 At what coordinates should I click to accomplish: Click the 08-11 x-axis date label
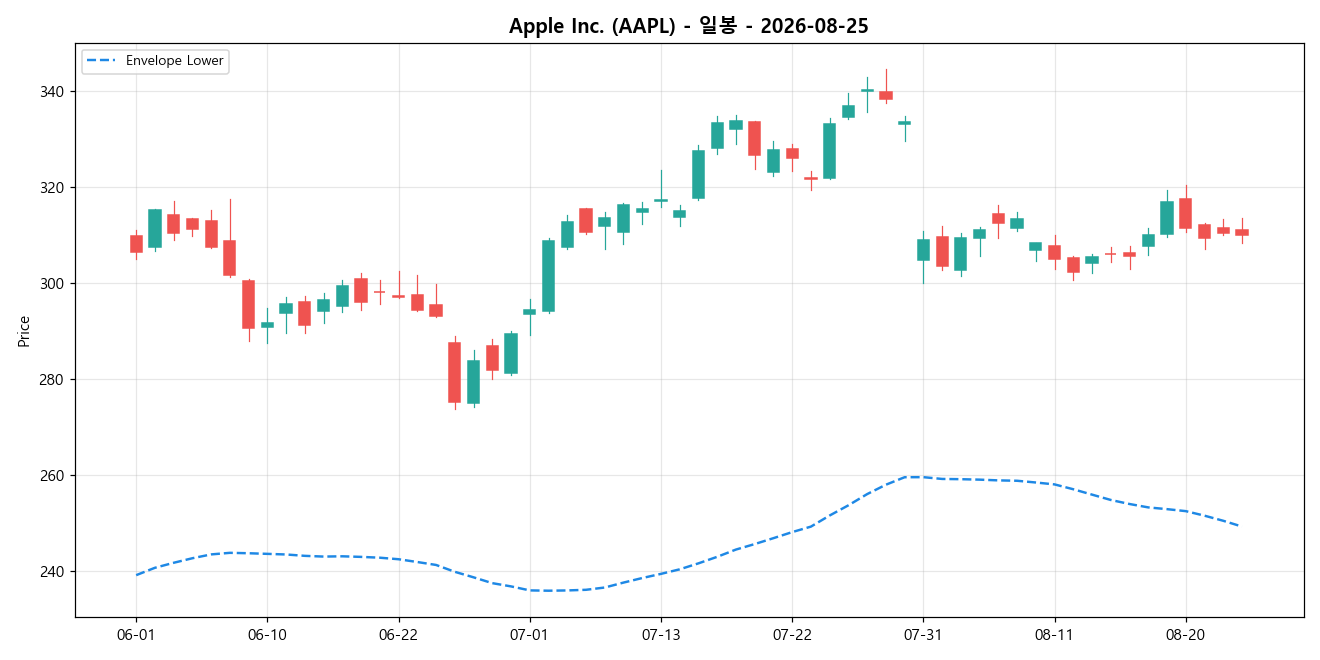tap(1054, 635)
